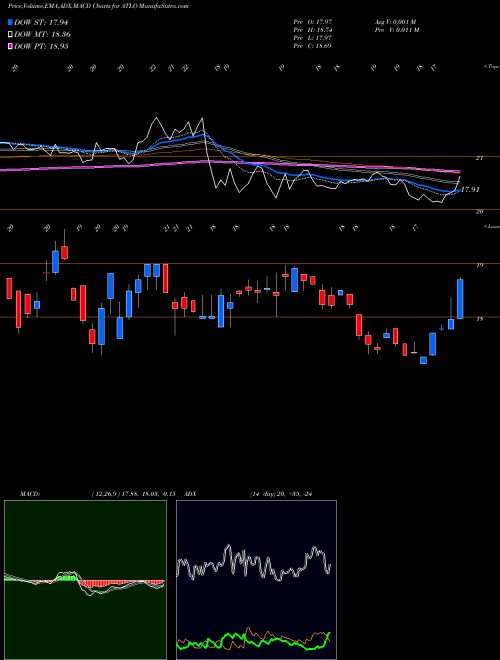Click the ADX '(14 day) 20, +35, -24' values
500x660 pixels.
click(x=282, y=494)
